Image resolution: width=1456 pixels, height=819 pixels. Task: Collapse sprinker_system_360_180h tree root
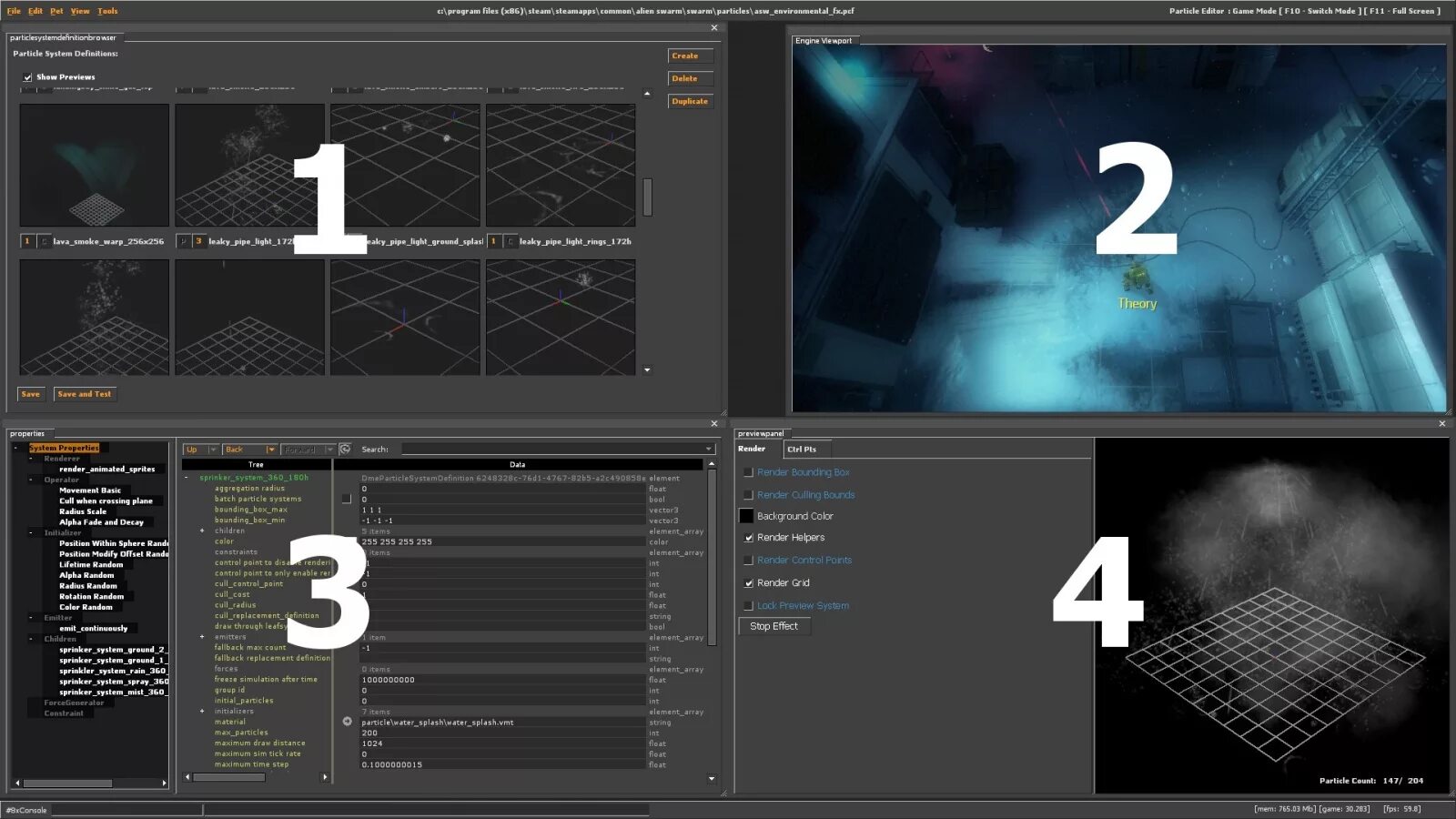(187, 478)
